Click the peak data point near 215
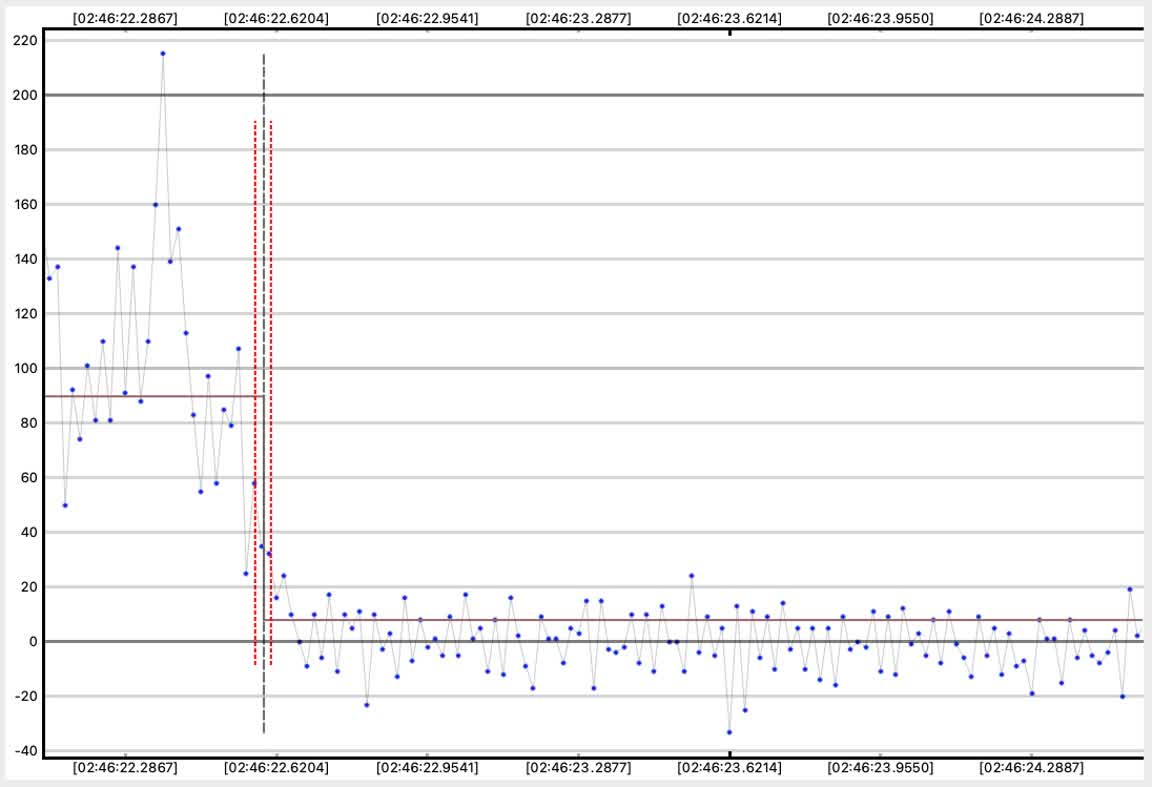Image resolution: width=1152 pixels, height=787 pixels. [x=163, y=54]
